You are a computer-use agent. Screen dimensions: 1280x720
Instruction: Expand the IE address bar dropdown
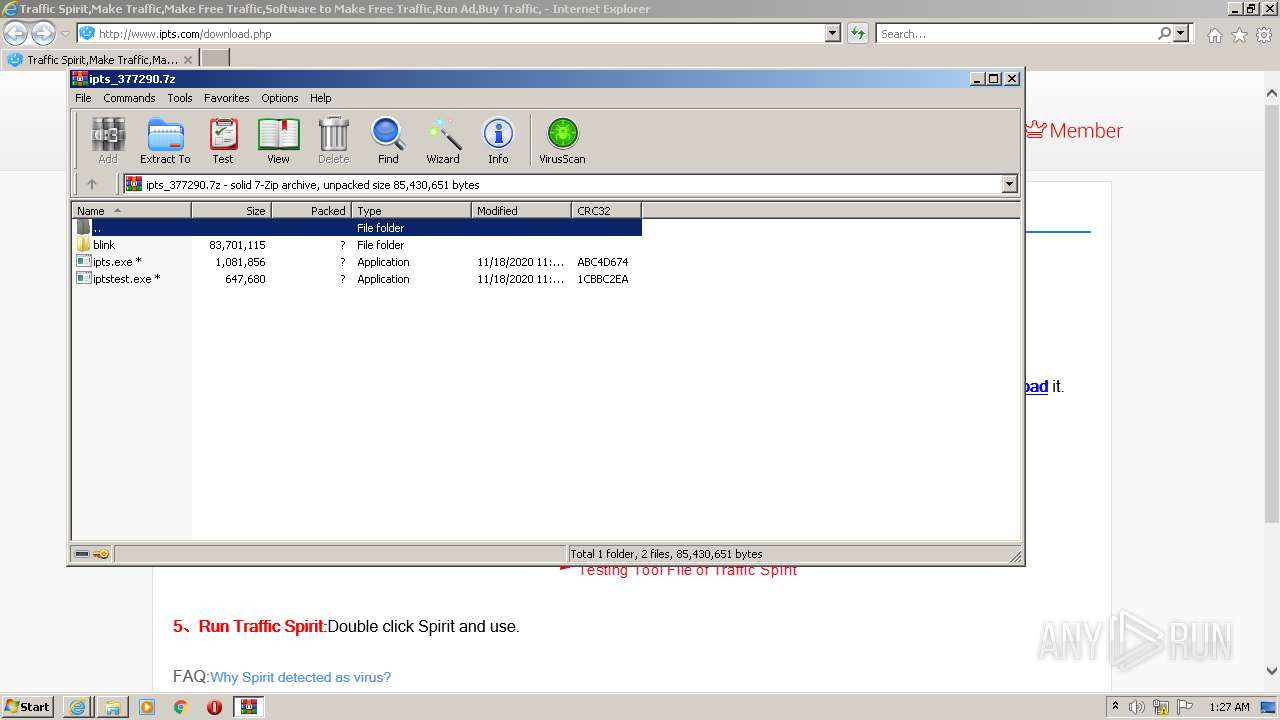(833, 33)
